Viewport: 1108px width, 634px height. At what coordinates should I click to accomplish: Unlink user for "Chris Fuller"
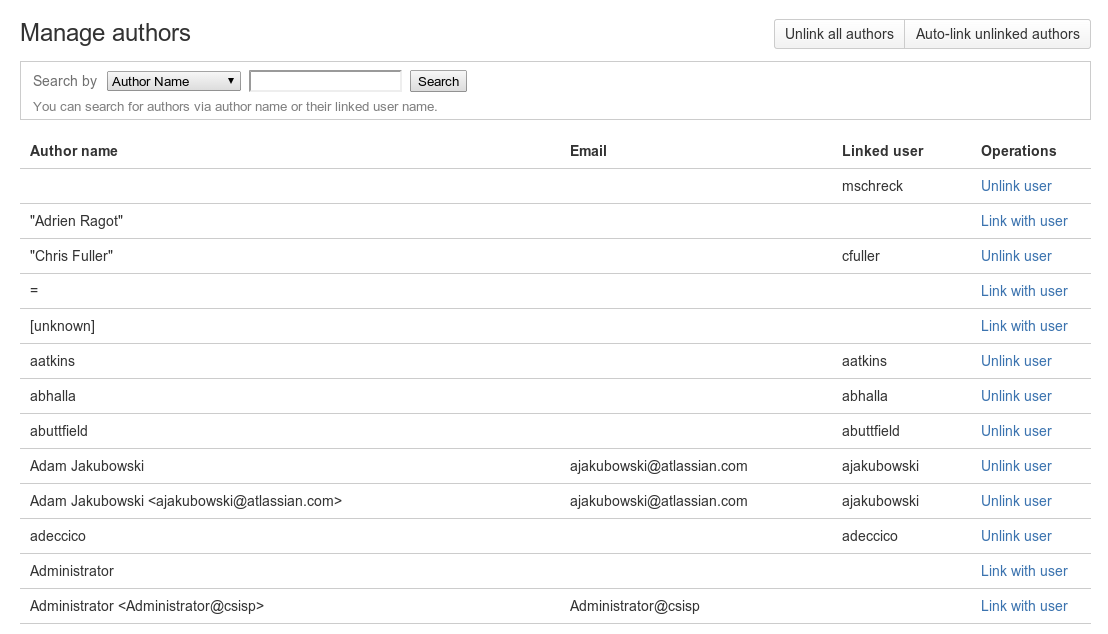coord(1016,256)
